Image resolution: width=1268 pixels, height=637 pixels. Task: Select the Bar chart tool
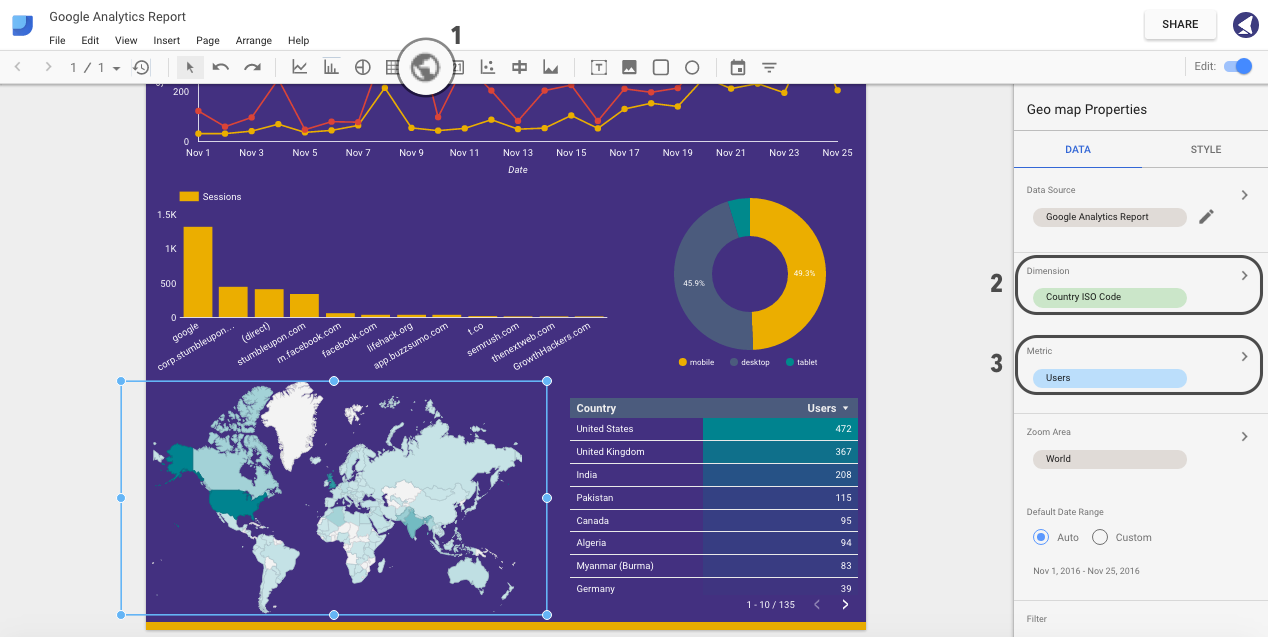pos(330,67)
